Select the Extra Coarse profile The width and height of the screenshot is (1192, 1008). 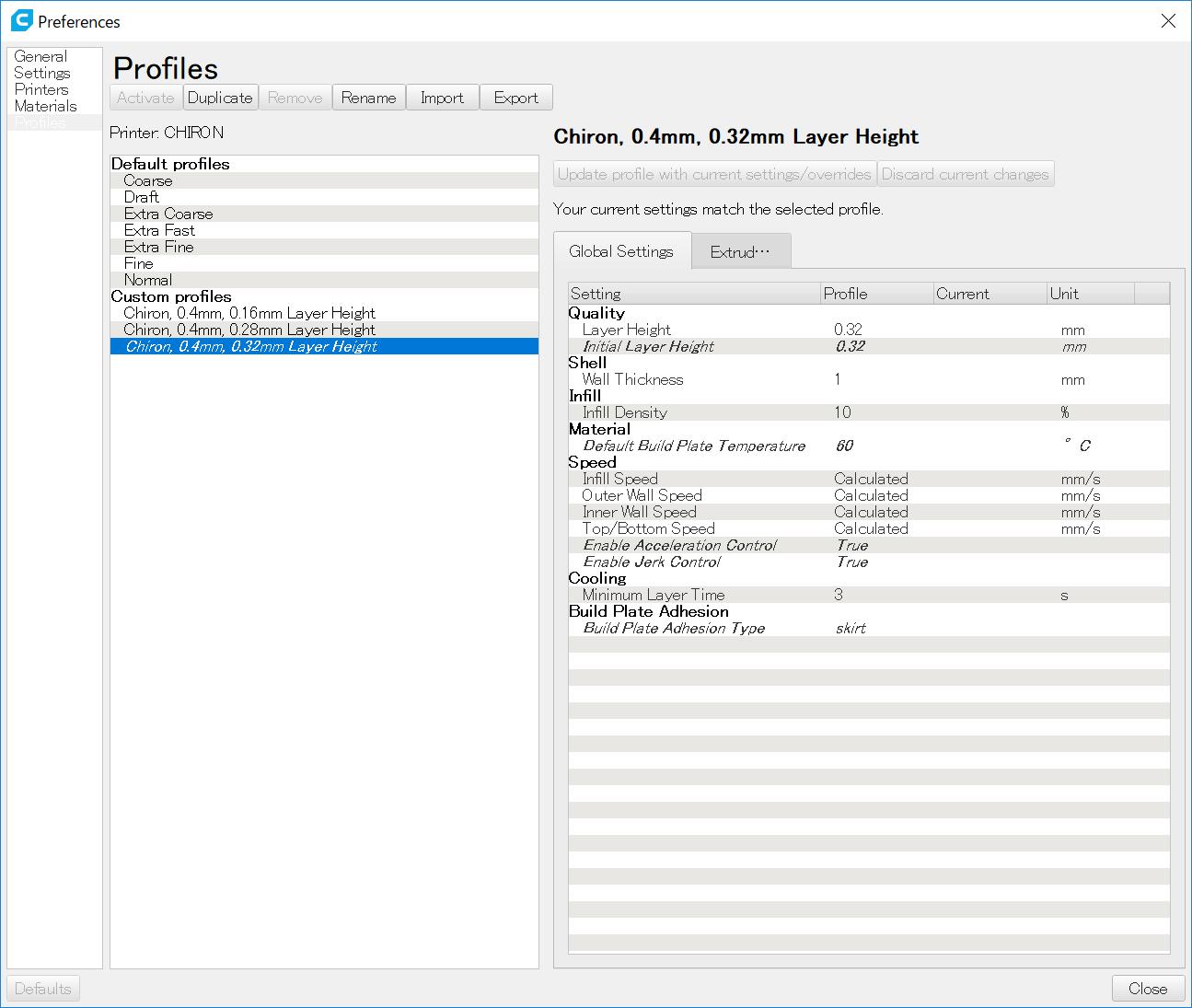[324, 214]
